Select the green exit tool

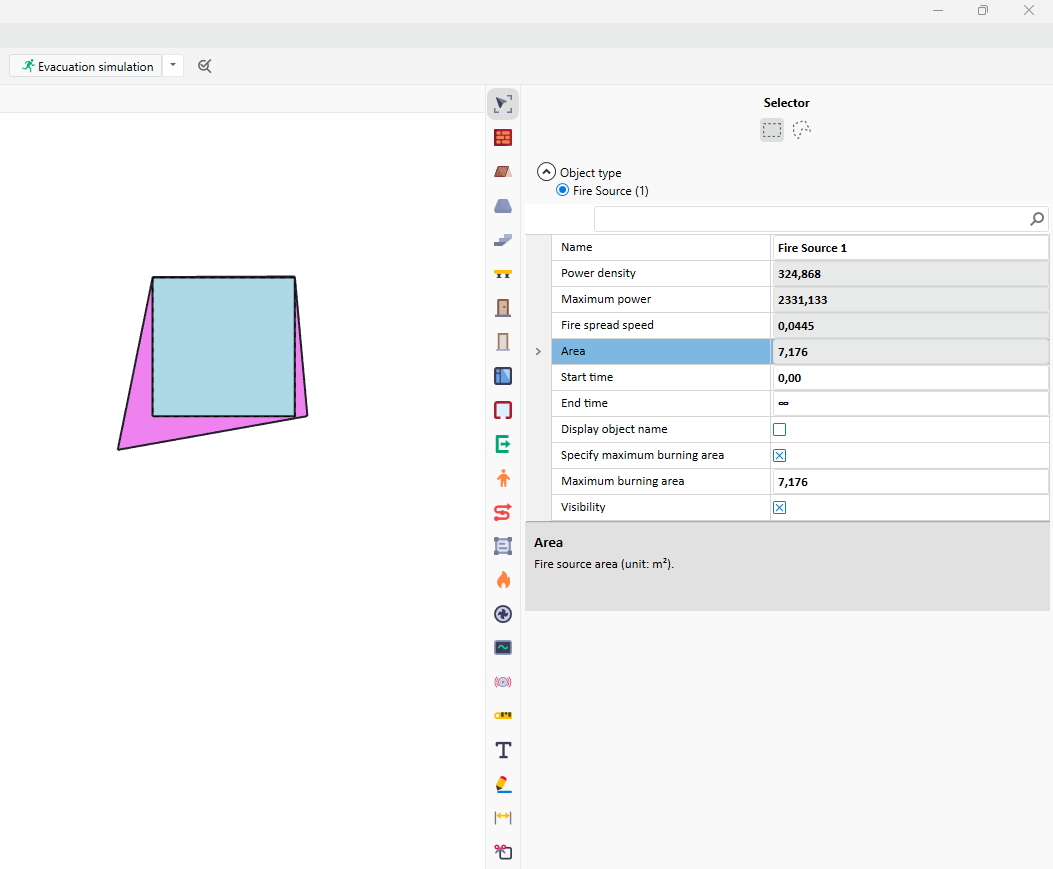pyautogui.click(x=503, y=444)
